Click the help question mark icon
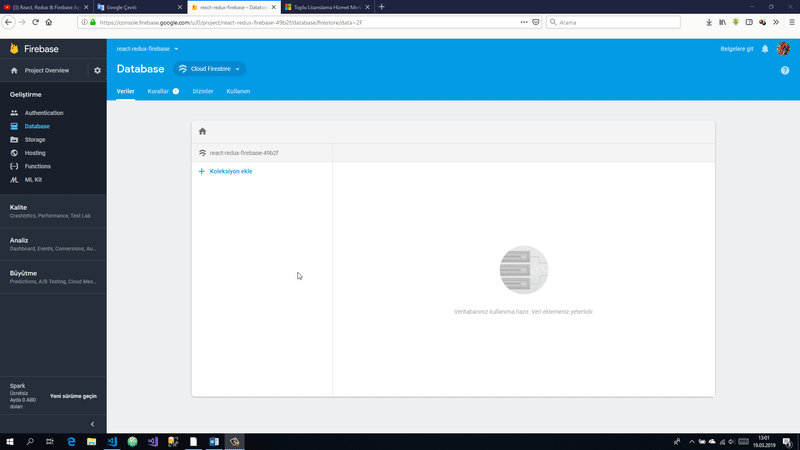This screenshot has height=450, width=800. (x=785, y=70)
